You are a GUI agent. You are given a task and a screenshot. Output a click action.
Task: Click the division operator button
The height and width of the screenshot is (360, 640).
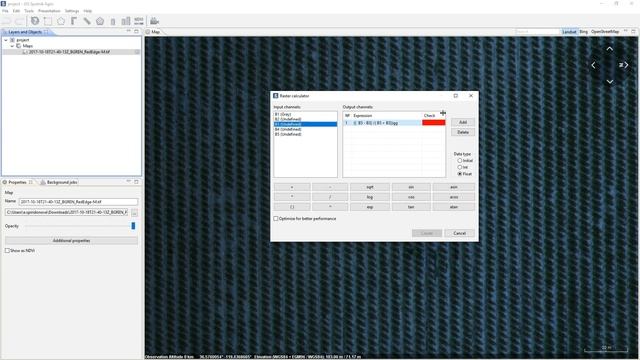(x=330, y=197)
